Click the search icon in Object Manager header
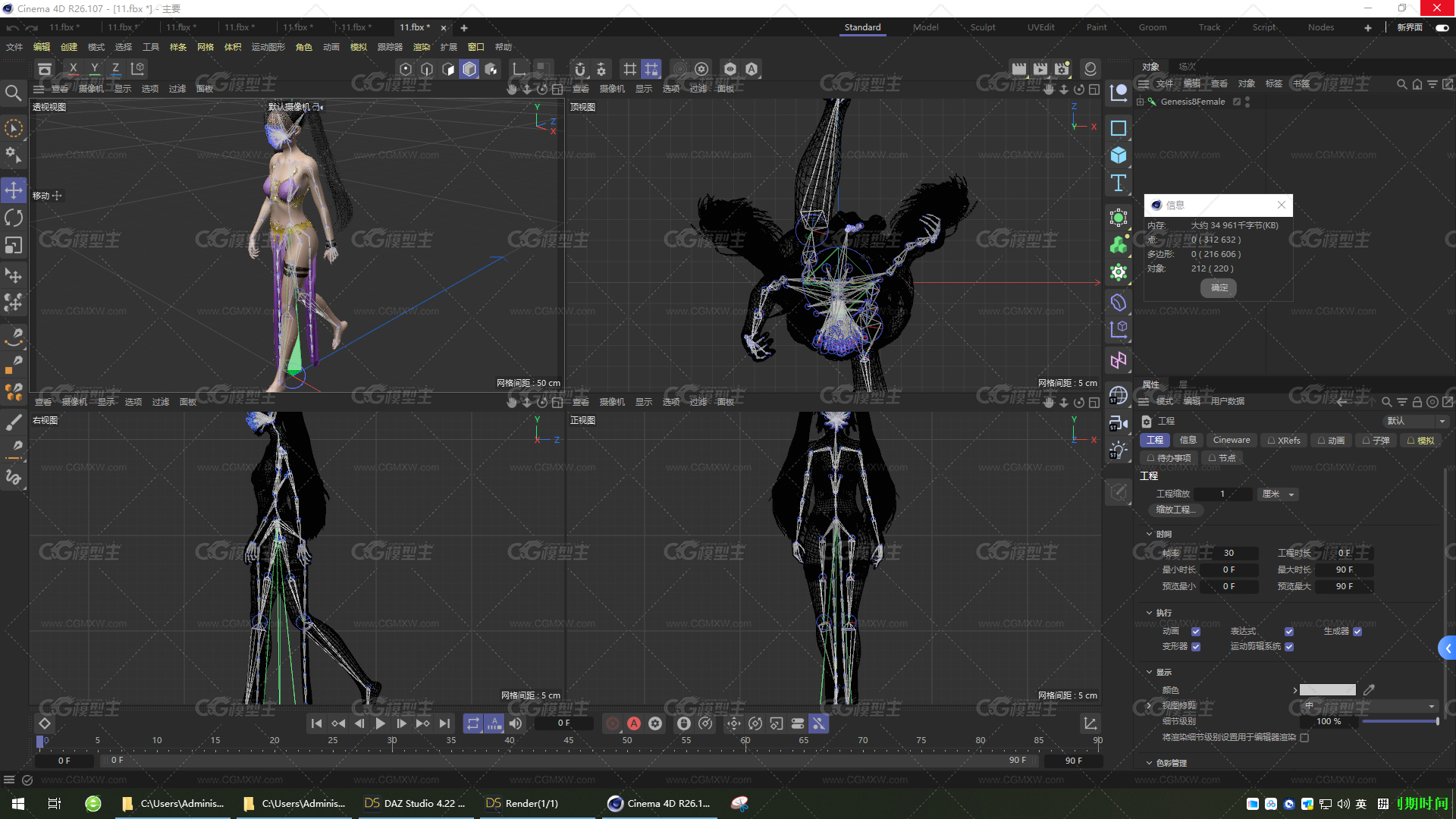1456x819 pixels. (x=1401, y=84)
